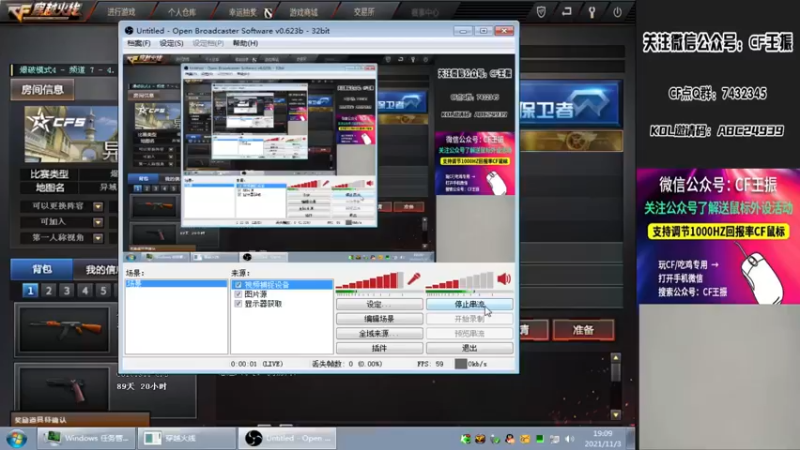Open Windows 任务管理器 taskbar button
This screenshot has height=450, width=800.
(86, 438)
